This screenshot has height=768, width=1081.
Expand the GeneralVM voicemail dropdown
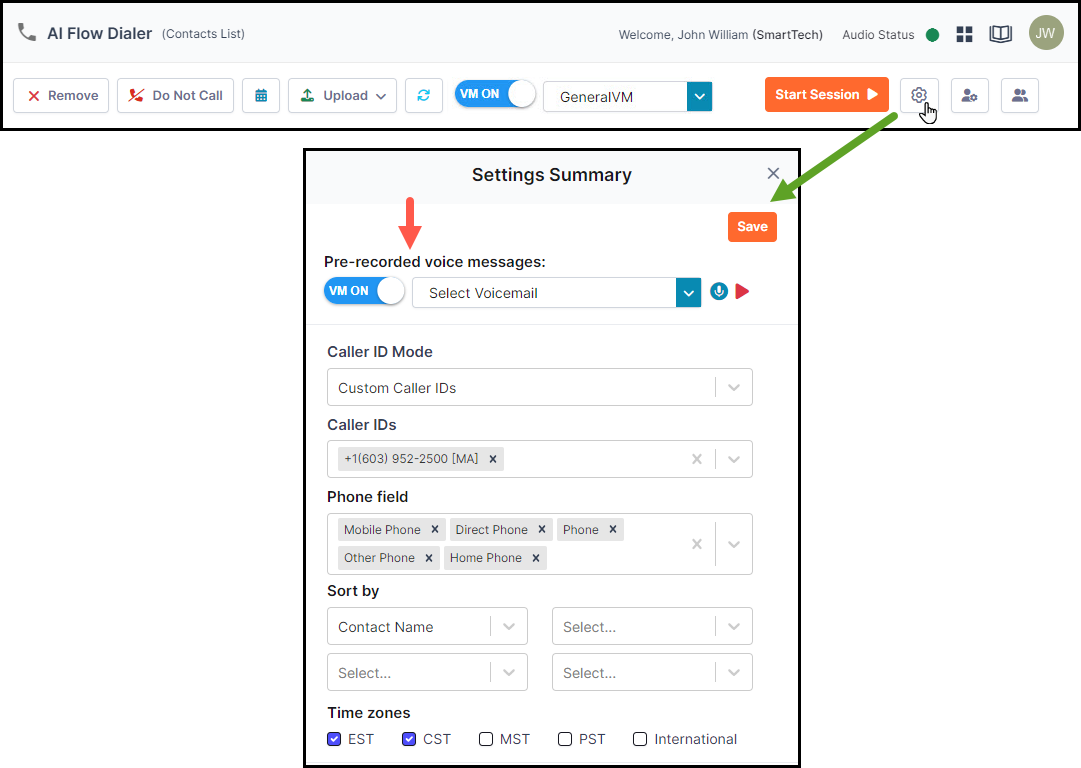[699, 97]
